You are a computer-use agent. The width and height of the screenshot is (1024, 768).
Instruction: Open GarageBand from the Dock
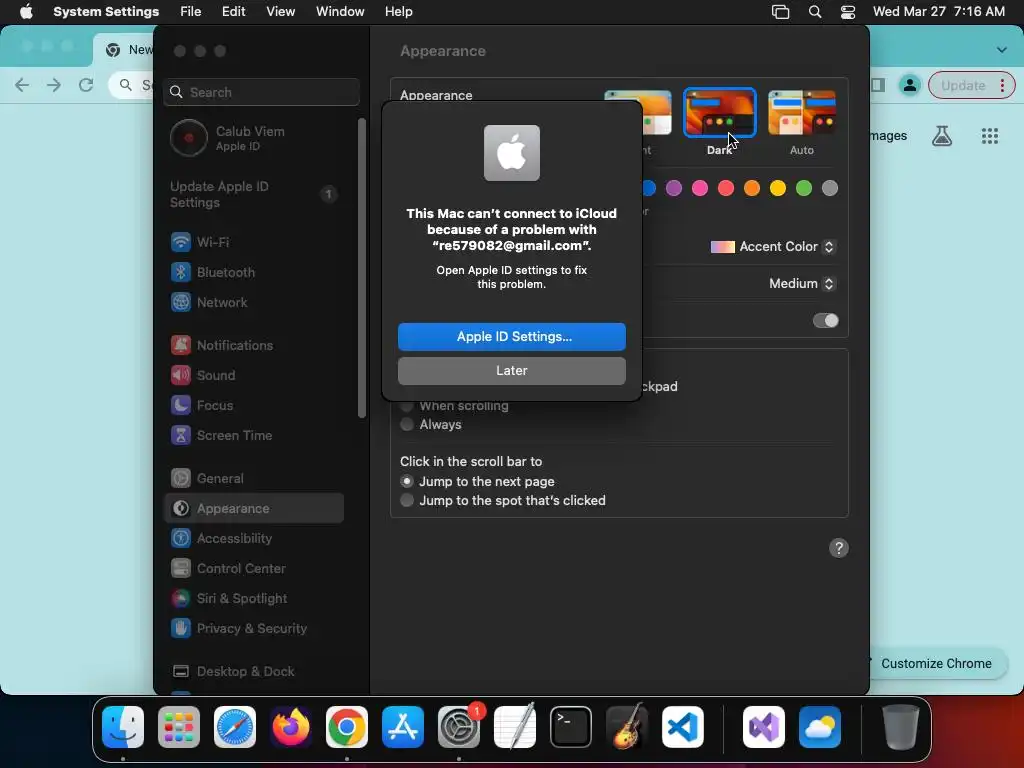(x=627, y=727)
